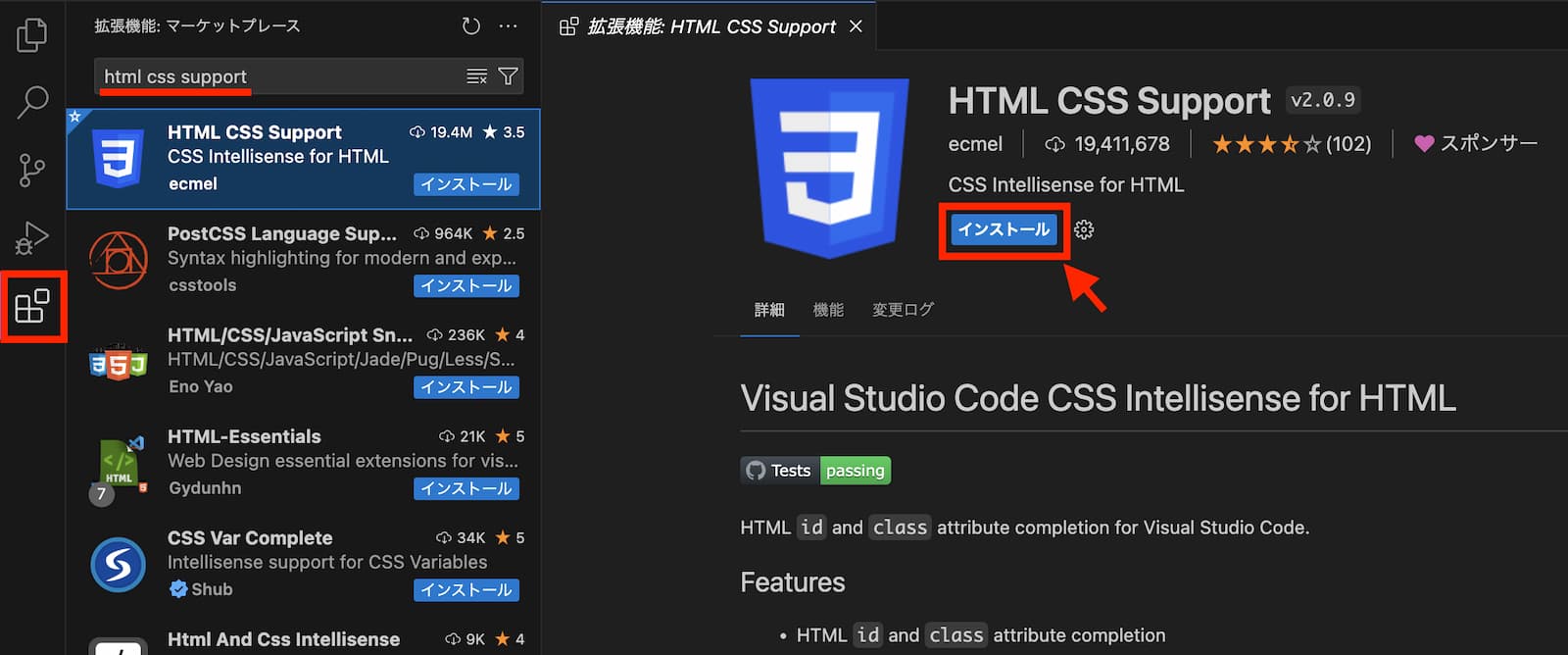Click the CSS Intellisense for HTML description
1568x655 pixels.
pyautogui.click(x=1066, y=184)
